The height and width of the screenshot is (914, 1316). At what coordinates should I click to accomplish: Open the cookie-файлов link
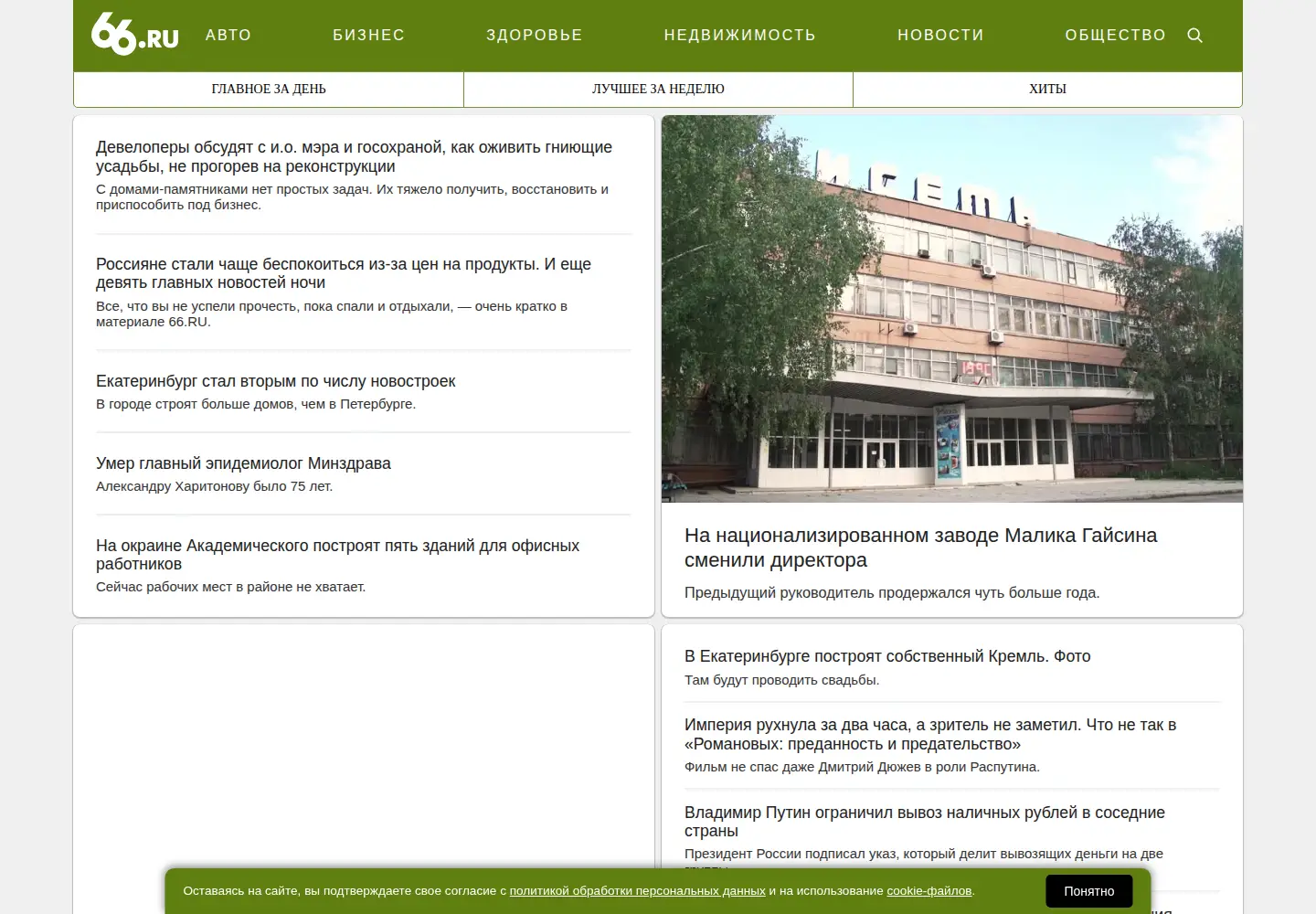click(929, 891)
